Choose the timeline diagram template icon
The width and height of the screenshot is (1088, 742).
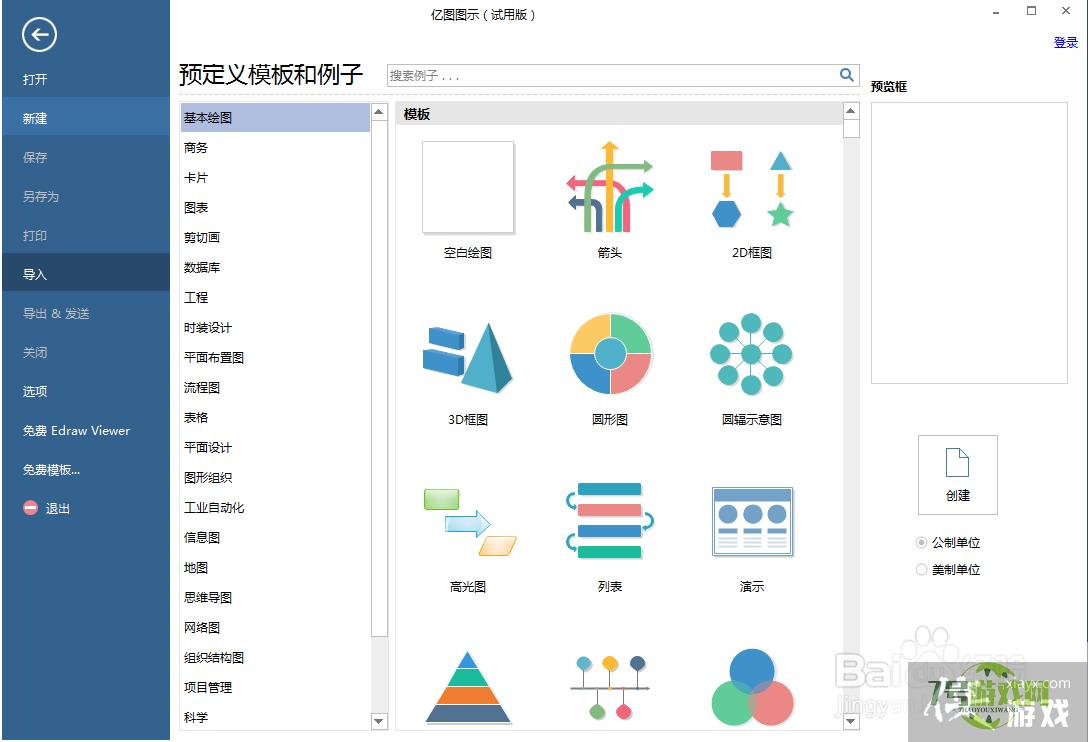[x=610, y=687]
